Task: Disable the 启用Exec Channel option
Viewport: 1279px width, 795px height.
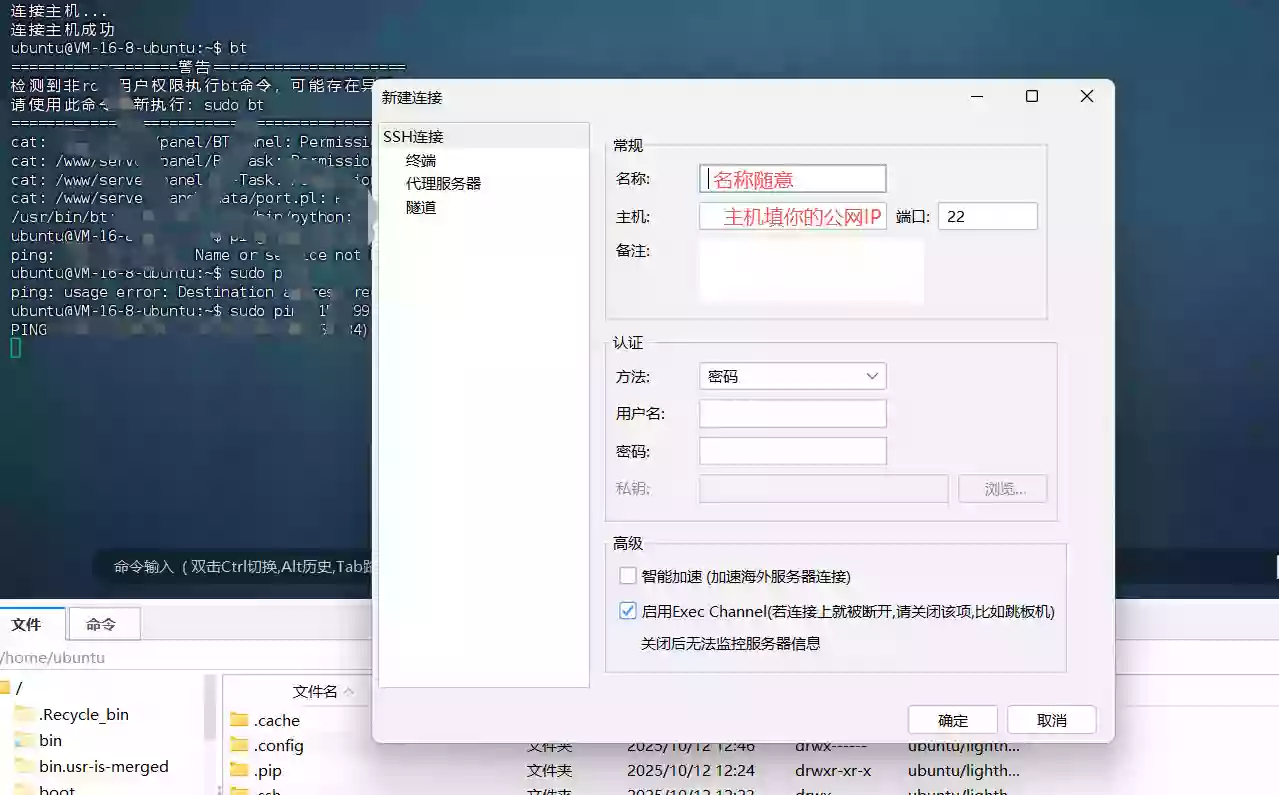Action: [628, 610]
